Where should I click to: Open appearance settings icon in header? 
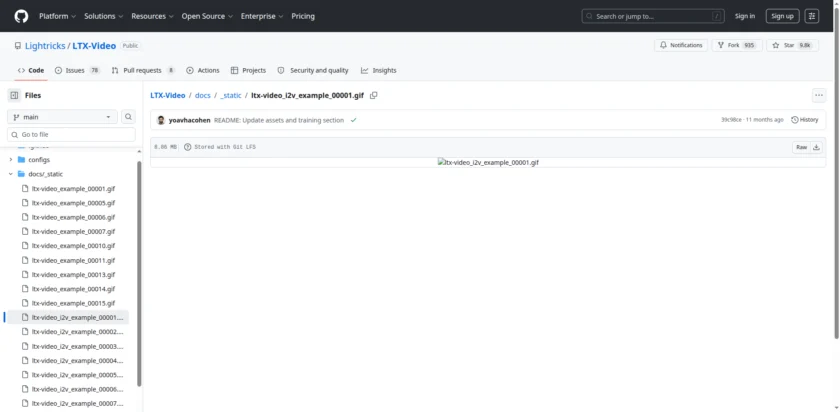tap(812, 16)
